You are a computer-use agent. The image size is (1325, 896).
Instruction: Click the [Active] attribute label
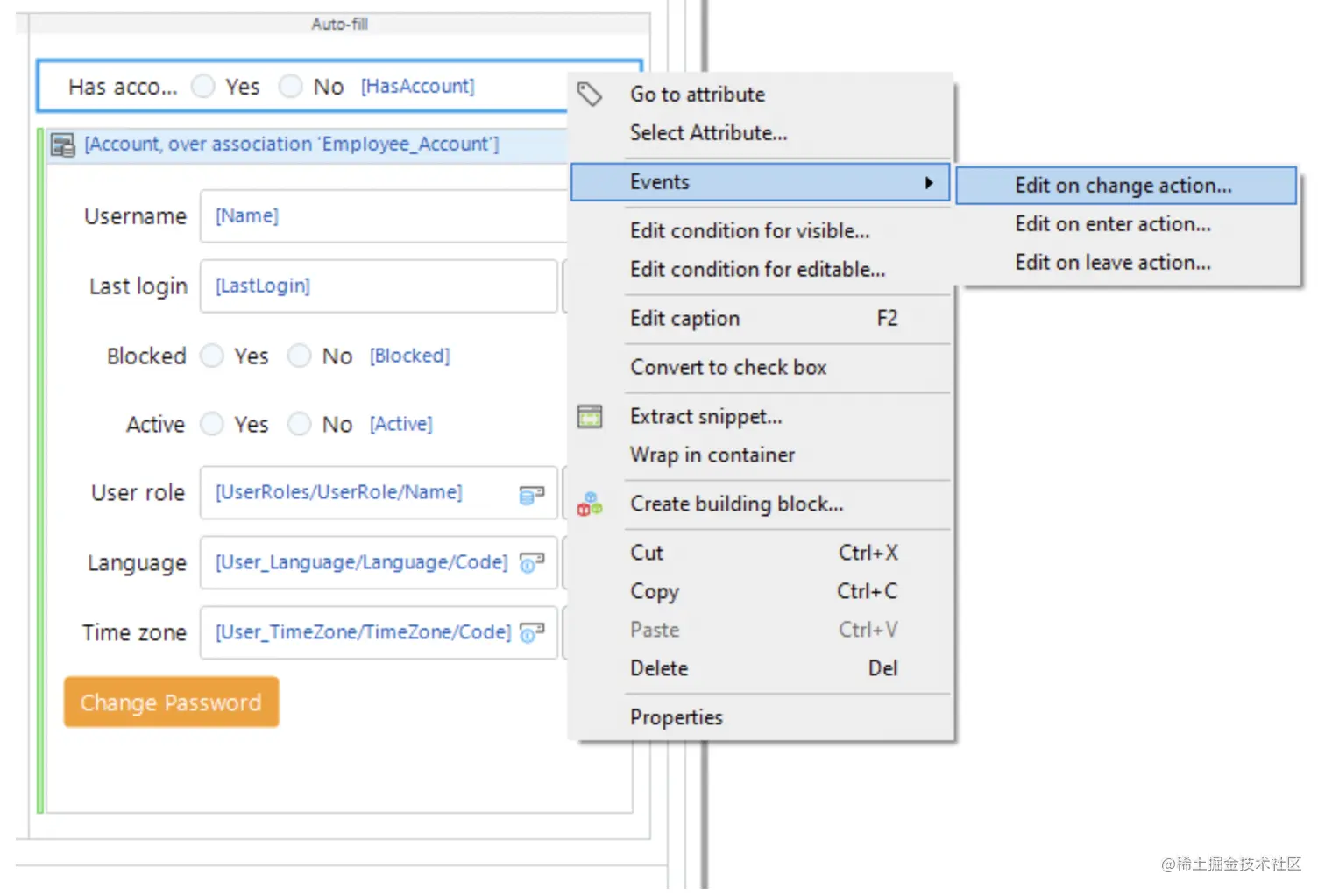coord(401,424)
